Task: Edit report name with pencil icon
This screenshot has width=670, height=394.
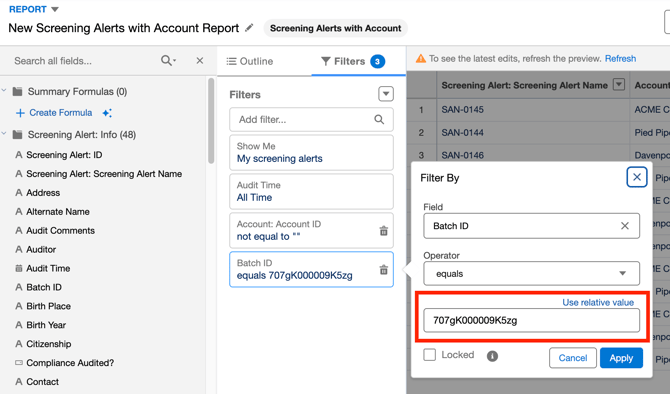Action: point(249,28)
